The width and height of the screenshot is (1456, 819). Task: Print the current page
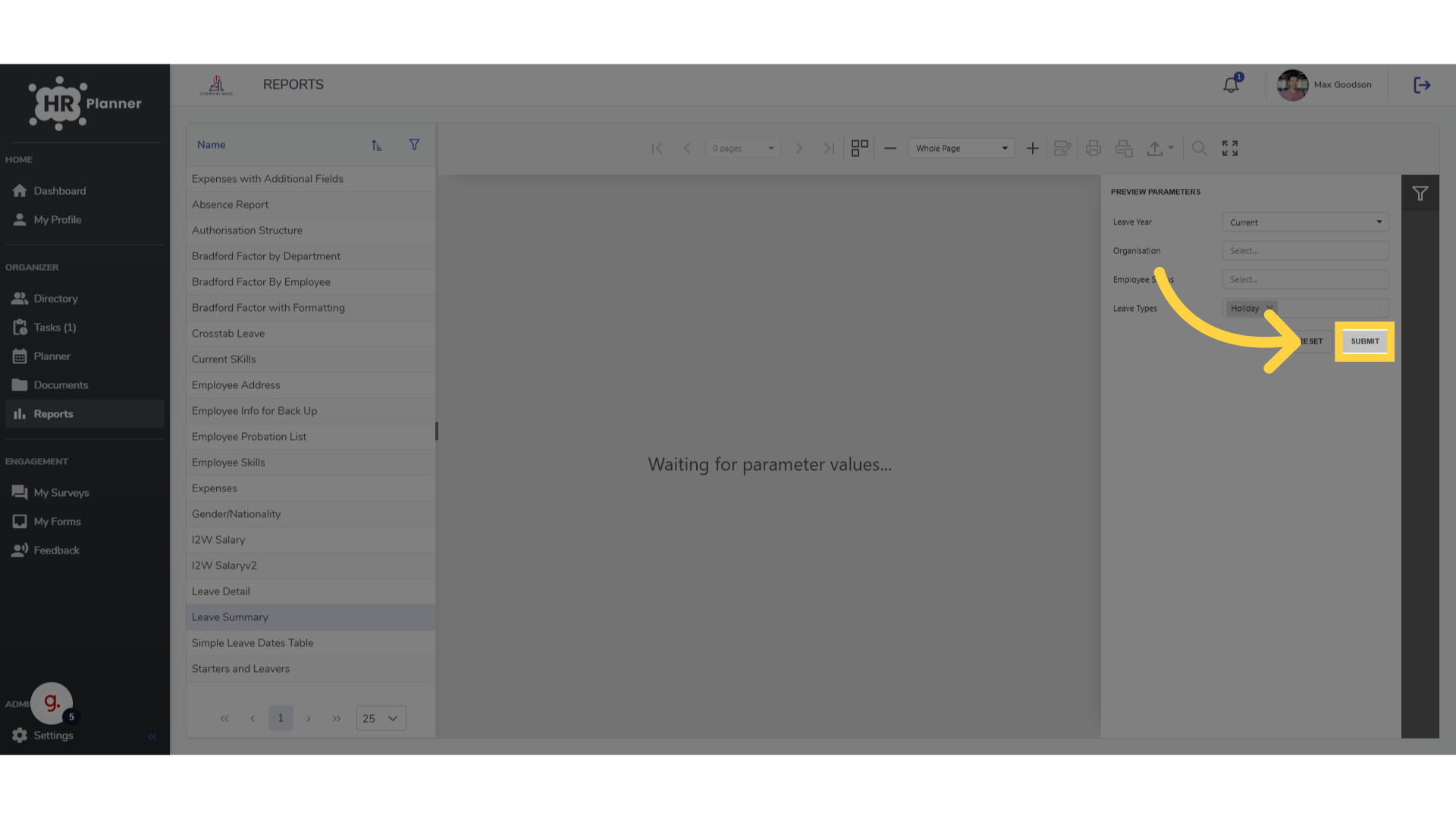(1124, 149)
